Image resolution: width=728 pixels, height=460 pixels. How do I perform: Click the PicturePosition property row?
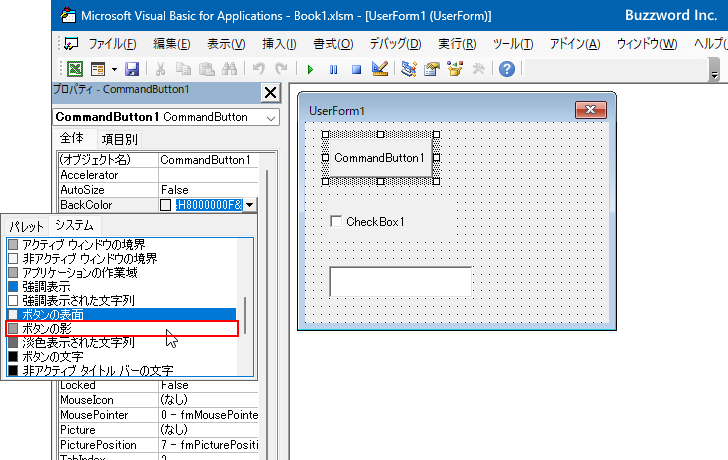(158, 445)
